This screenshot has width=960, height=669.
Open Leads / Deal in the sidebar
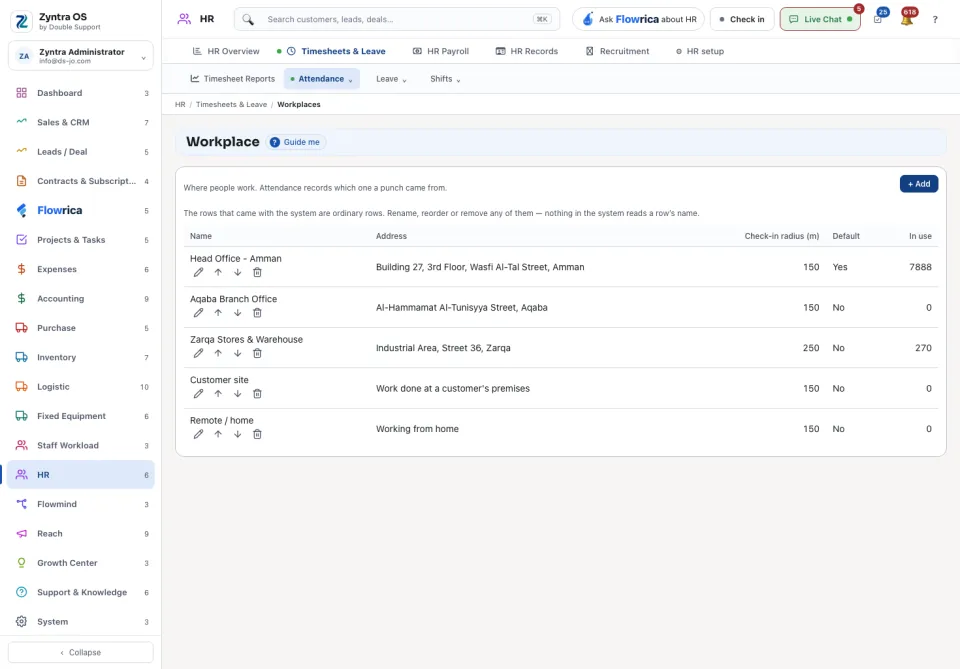[x=81, y=152]
